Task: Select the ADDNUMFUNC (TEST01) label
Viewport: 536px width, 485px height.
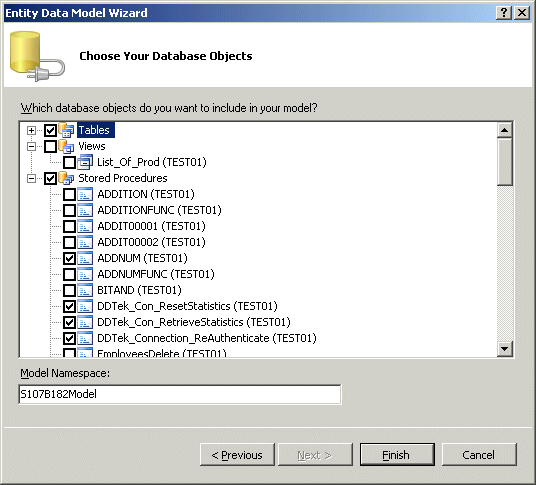Action: pyautogui.click(x=156, y=274)
